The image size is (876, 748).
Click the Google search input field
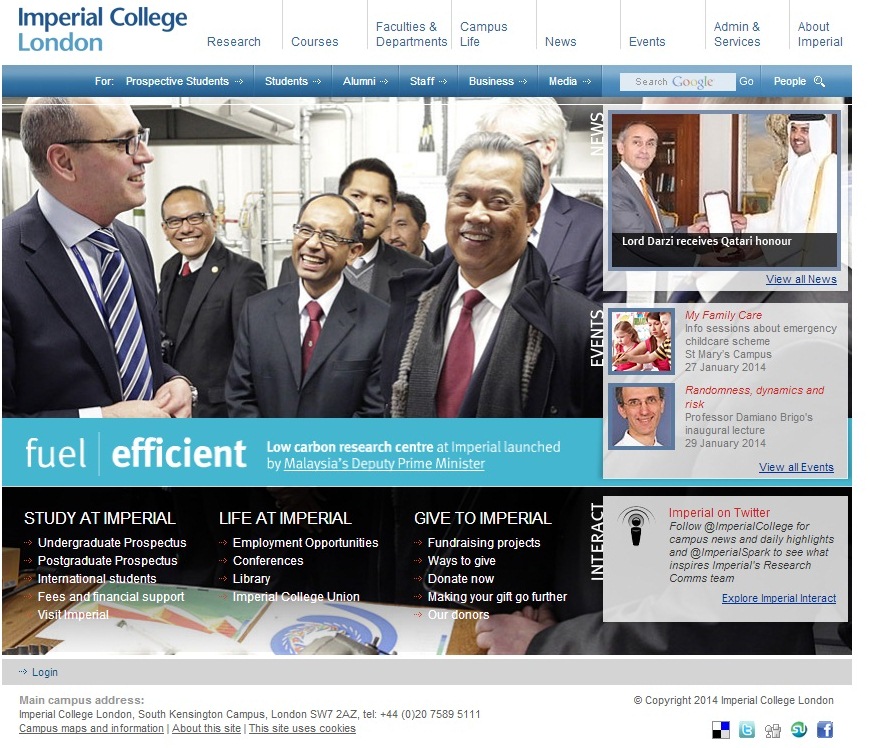pos(678,82)
